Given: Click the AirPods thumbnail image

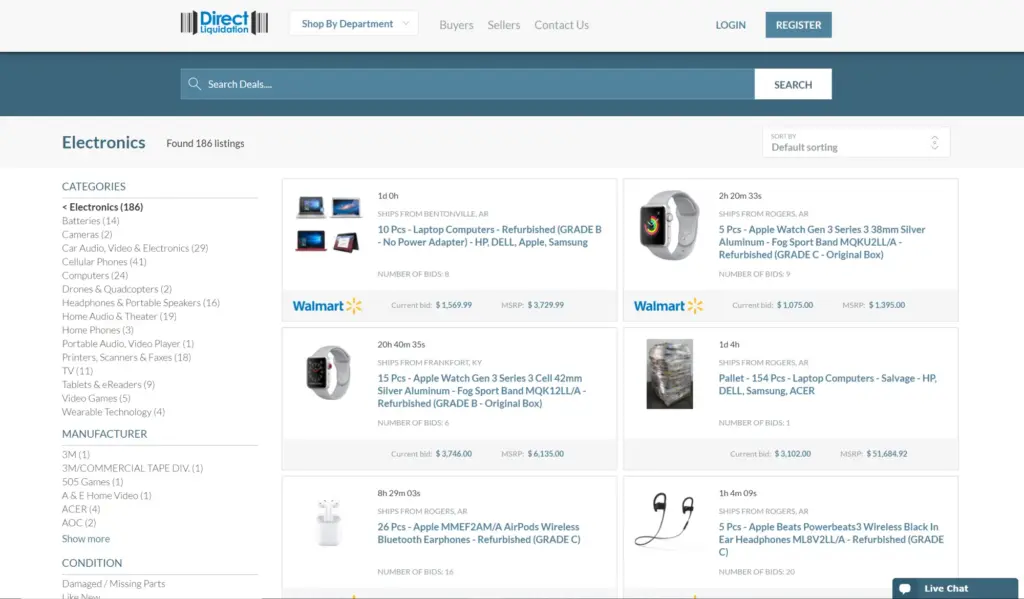Looking at the screenshot, I should pyautogui.click(x=328, y=523).
